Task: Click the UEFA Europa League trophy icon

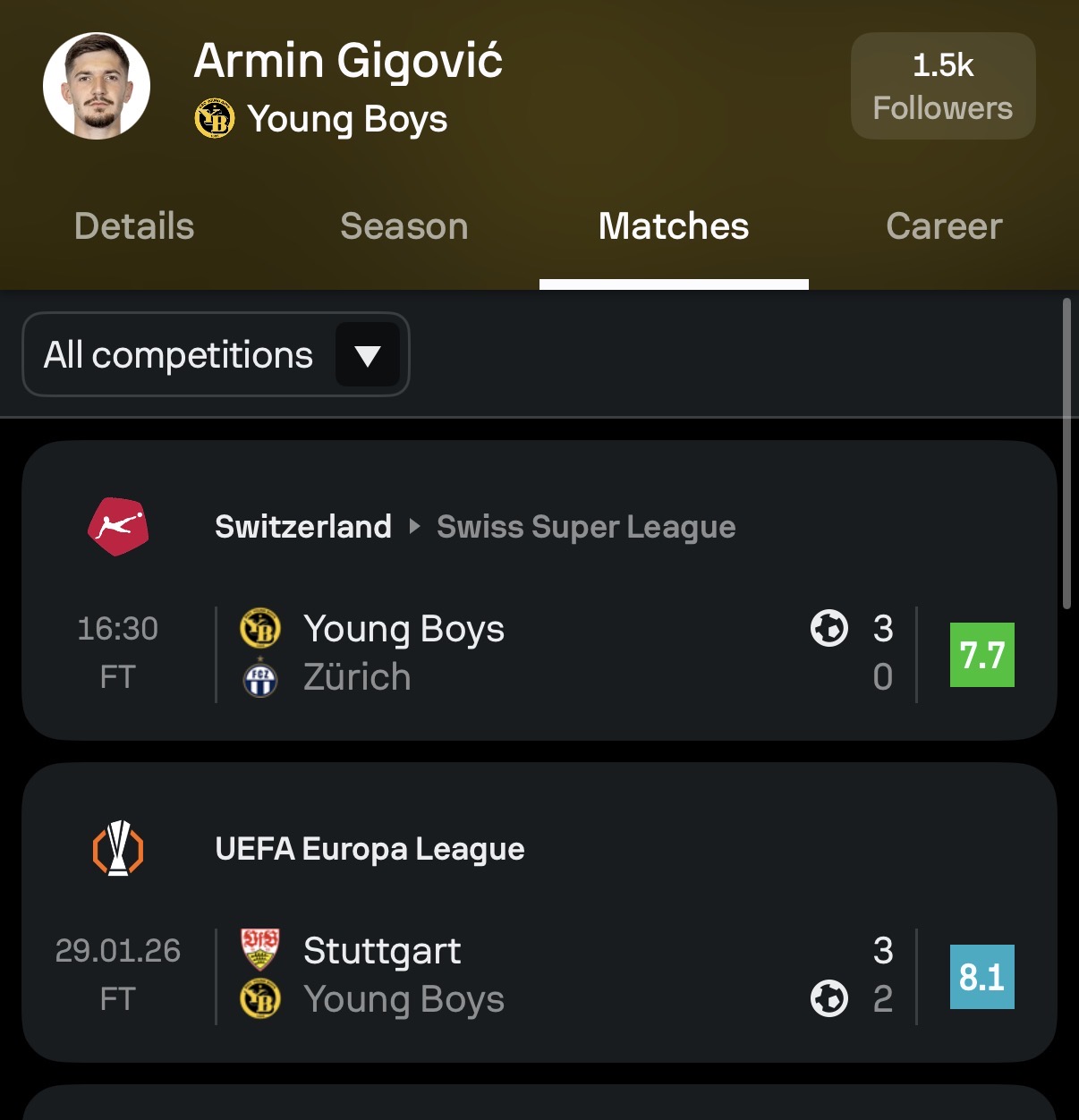Action: tap(118, 848)
